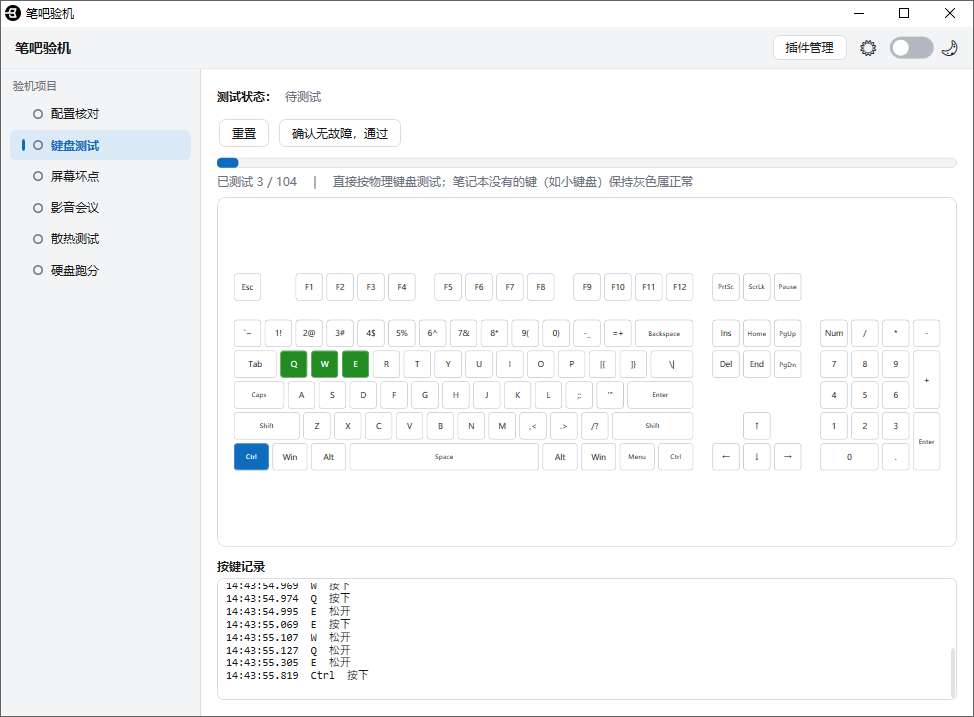Click the green E key
This screenshot has height=717, width=974.
pos(355,364)
